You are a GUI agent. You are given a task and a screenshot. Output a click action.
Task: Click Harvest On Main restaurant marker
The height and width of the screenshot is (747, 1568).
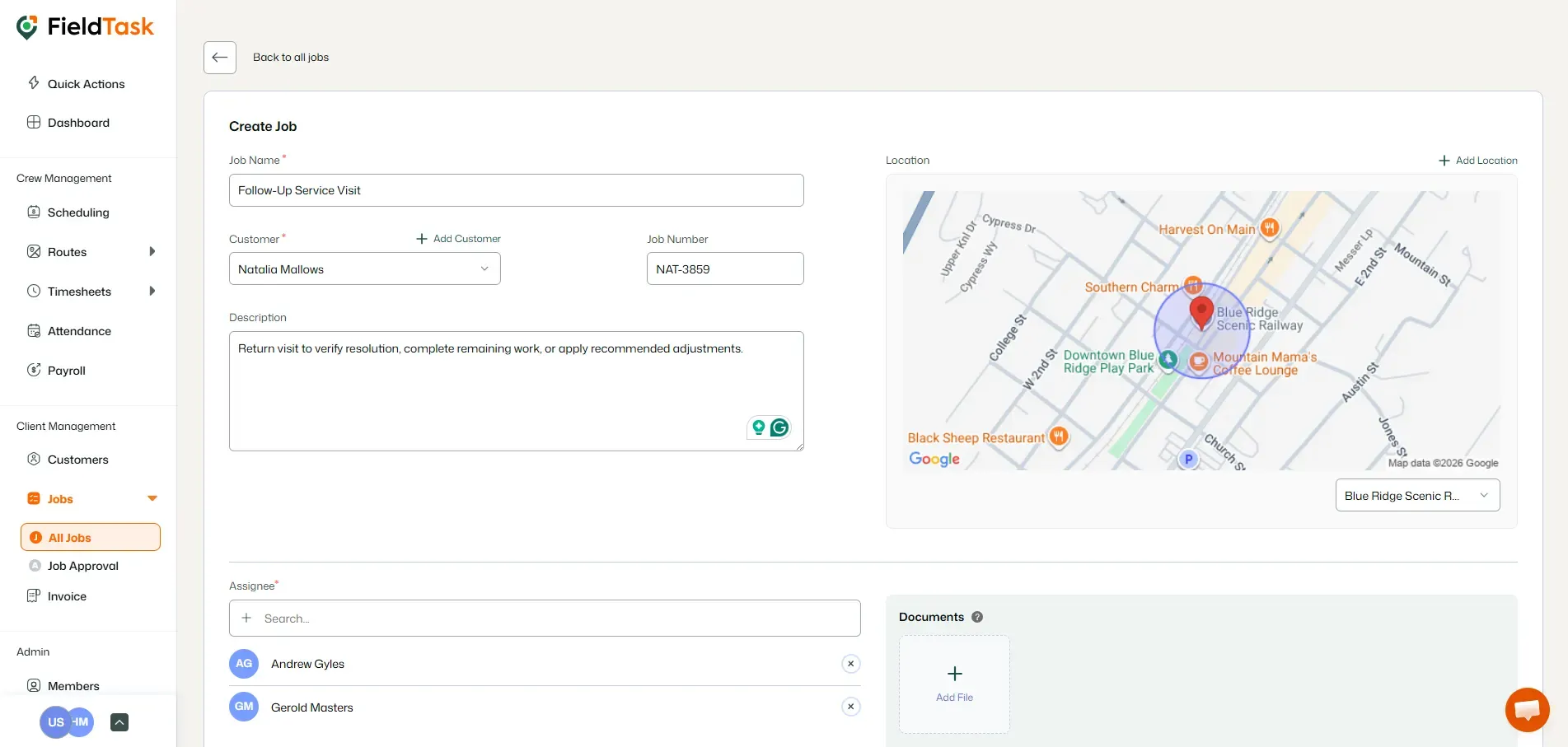[x=1271, y=227]
